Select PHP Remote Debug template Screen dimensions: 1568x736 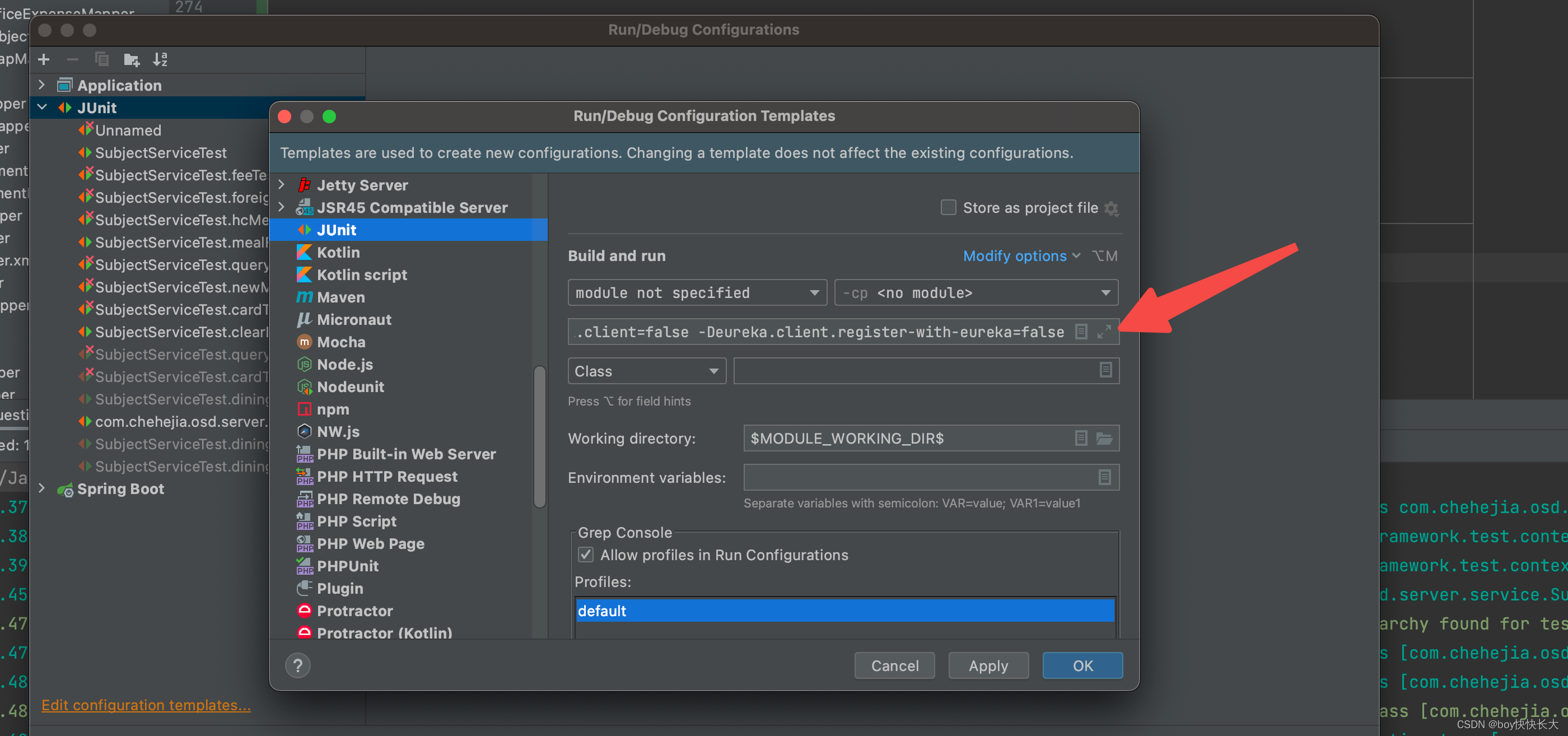408,499
